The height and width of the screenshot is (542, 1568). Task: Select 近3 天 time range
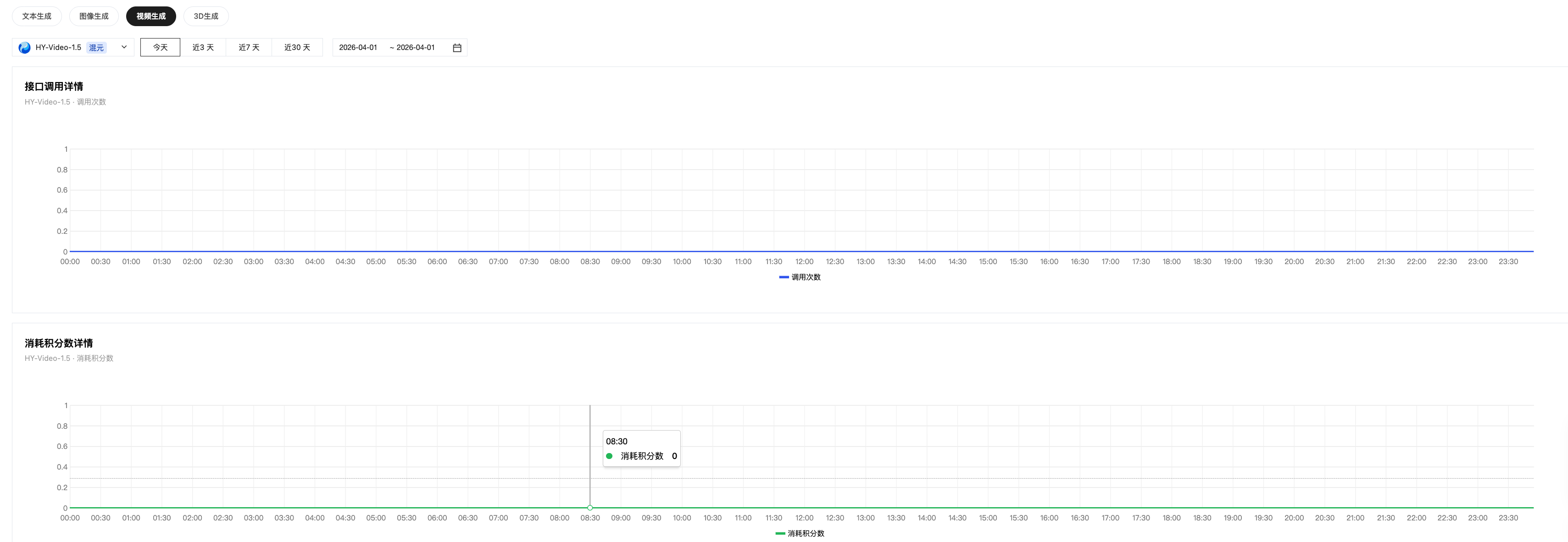pyautogui.click(x=203, y=47)
